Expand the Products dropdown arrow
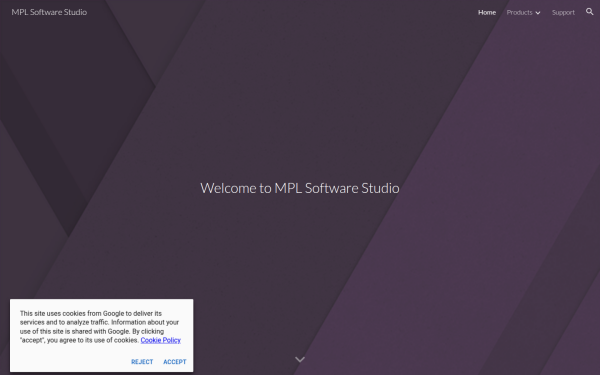600x375 pixels. coord(538,13)
